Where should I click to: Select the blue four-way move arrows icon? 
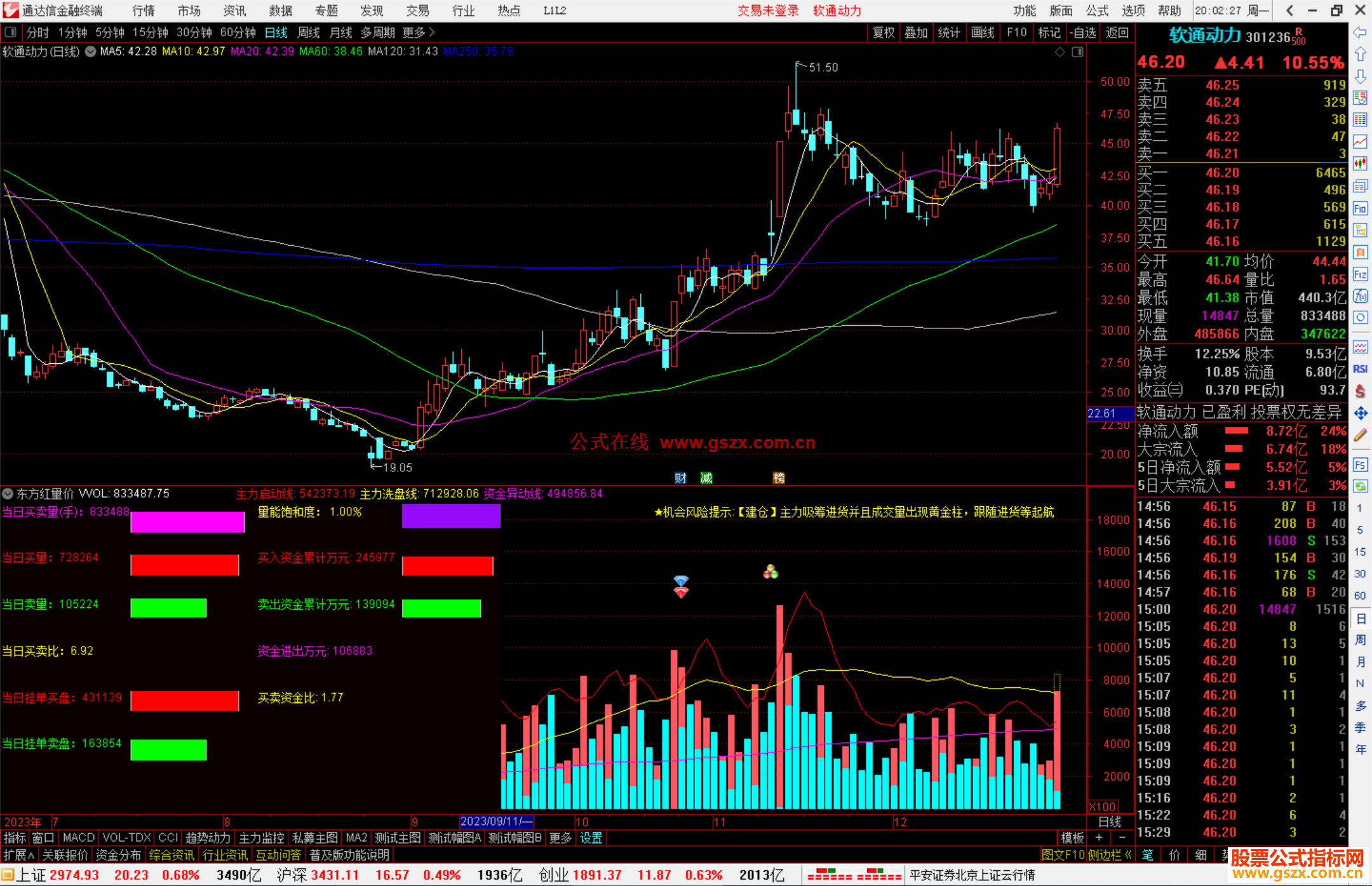pyautogui.click(x=1360, y=413)
